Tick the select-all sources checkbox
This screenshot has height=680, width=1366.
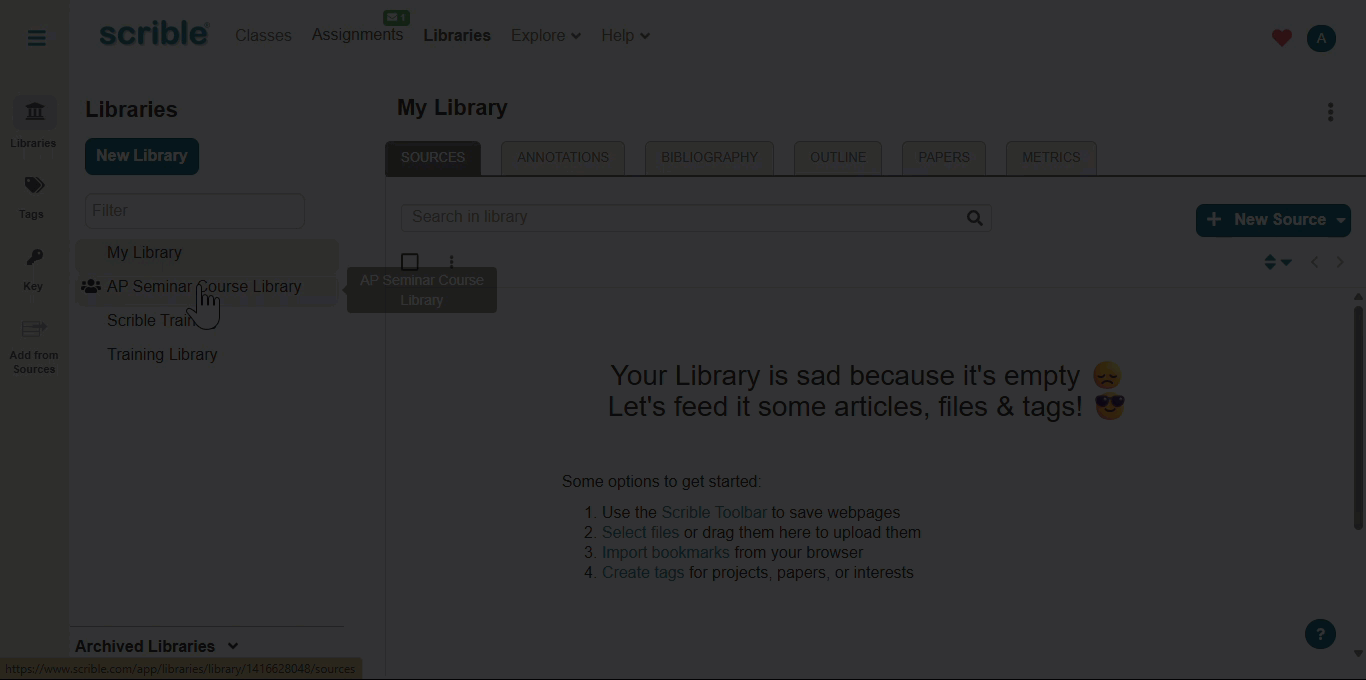point(410,262)
